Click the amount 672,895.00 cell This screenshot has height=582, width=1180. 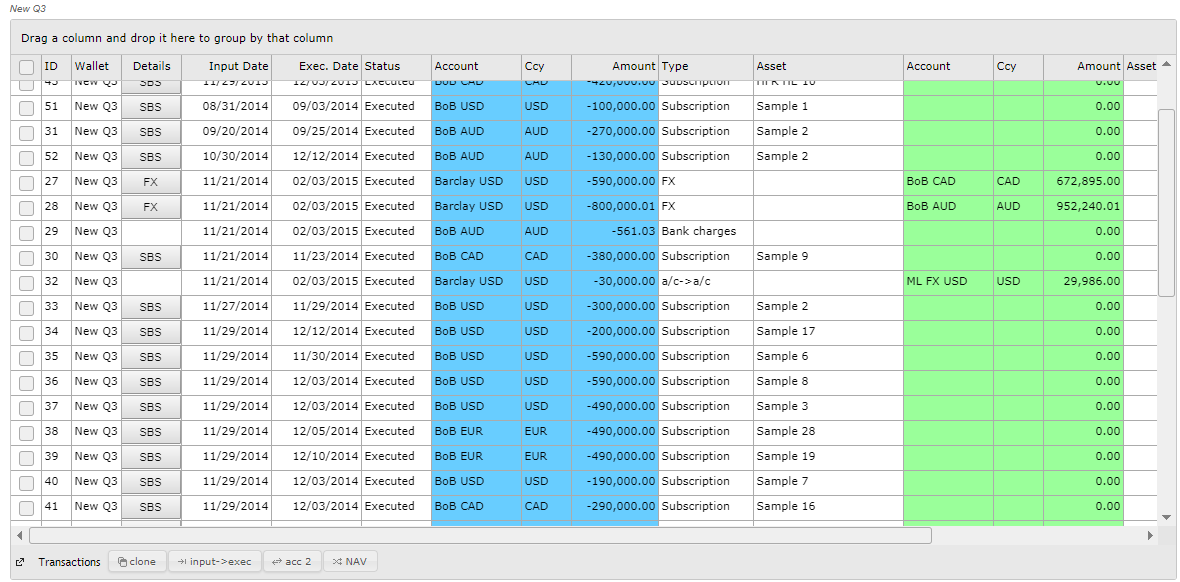point(1083,181)
